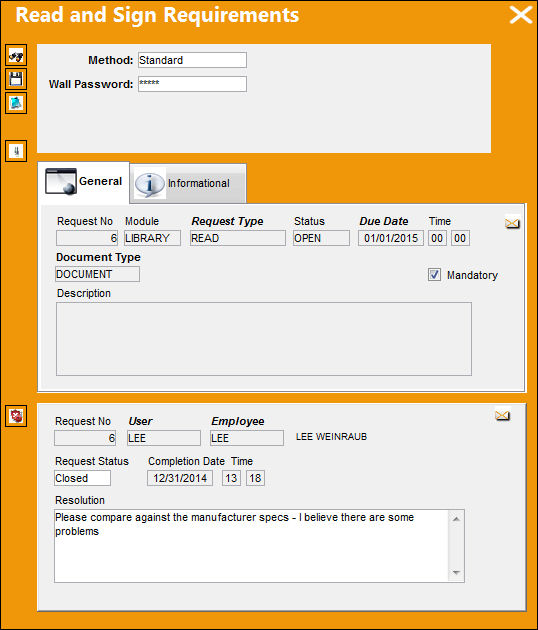538x630 pixels.
Task: Click the binoculars find icon
Action: tap(16, 55)
